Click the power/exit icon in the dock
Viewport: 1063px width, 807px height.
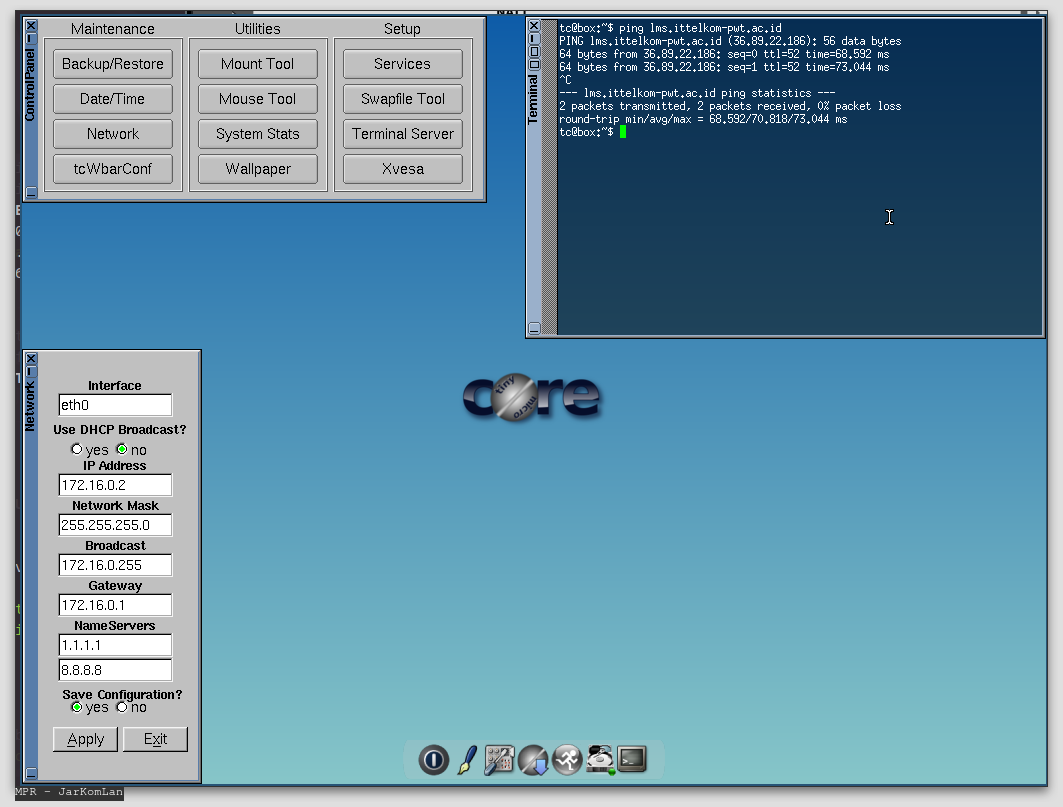pyautogui.click(x=433, y=760)
